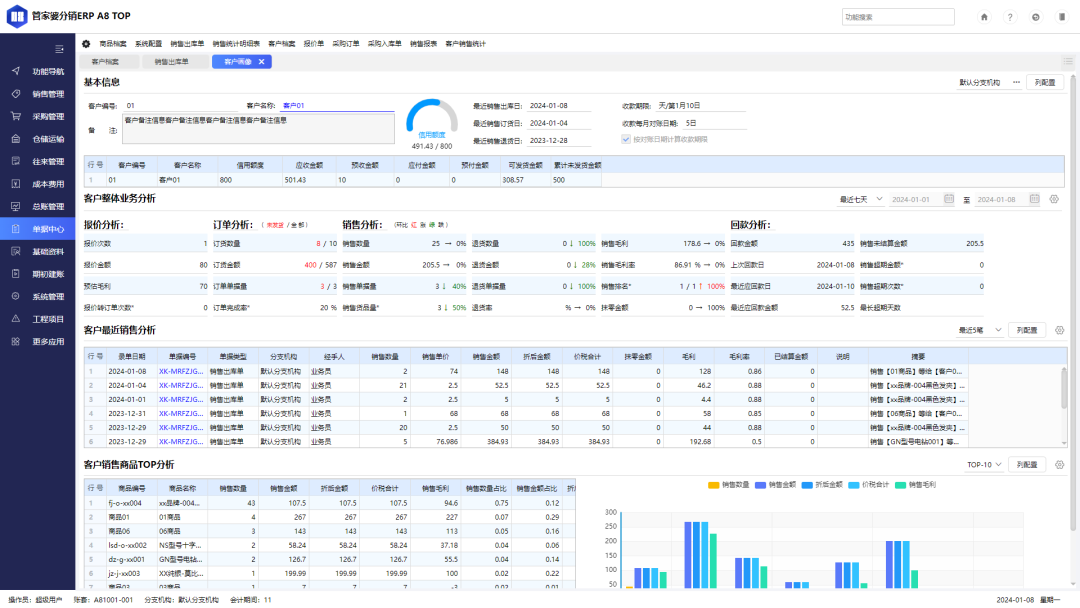The height and width of the screenshot is (608, 1080).
Task: Click the 备注 remarks text area
Action: (258, 129)
